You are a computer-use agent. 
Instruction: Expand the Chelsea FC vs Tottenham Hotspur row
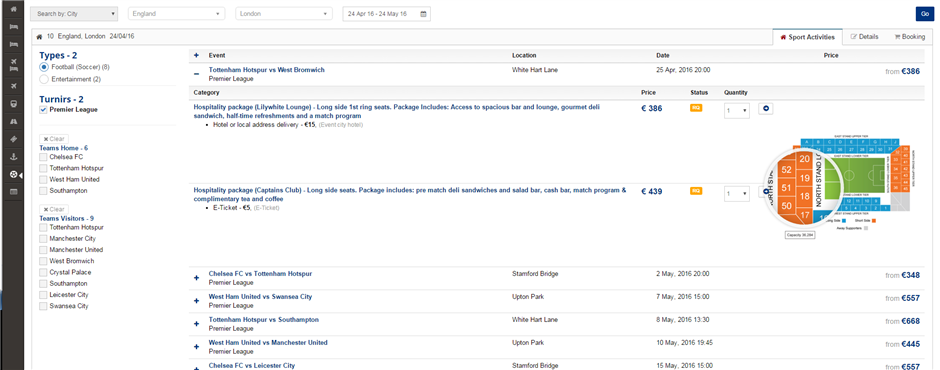[196, 278]
